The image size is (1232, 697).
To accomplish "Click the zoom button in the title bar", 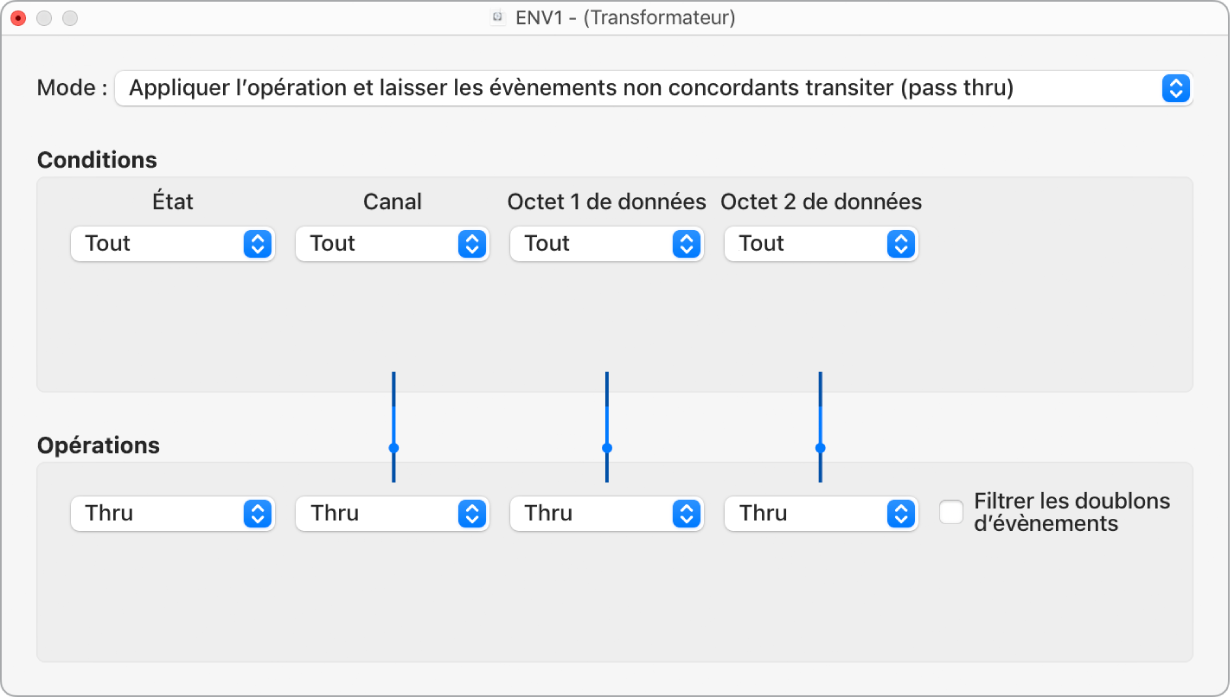I will [x=69, y=18].
